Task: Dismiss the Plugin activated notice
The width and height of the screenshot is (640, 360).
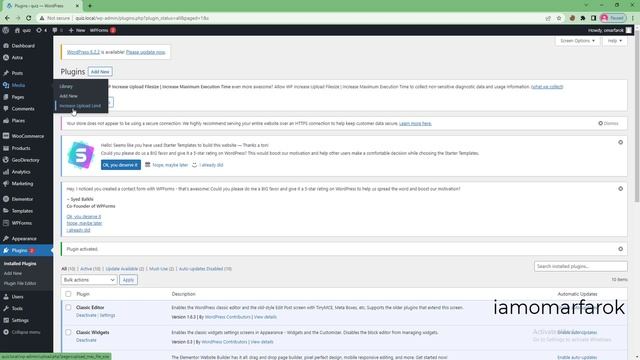Action: (x=620, y=249)
